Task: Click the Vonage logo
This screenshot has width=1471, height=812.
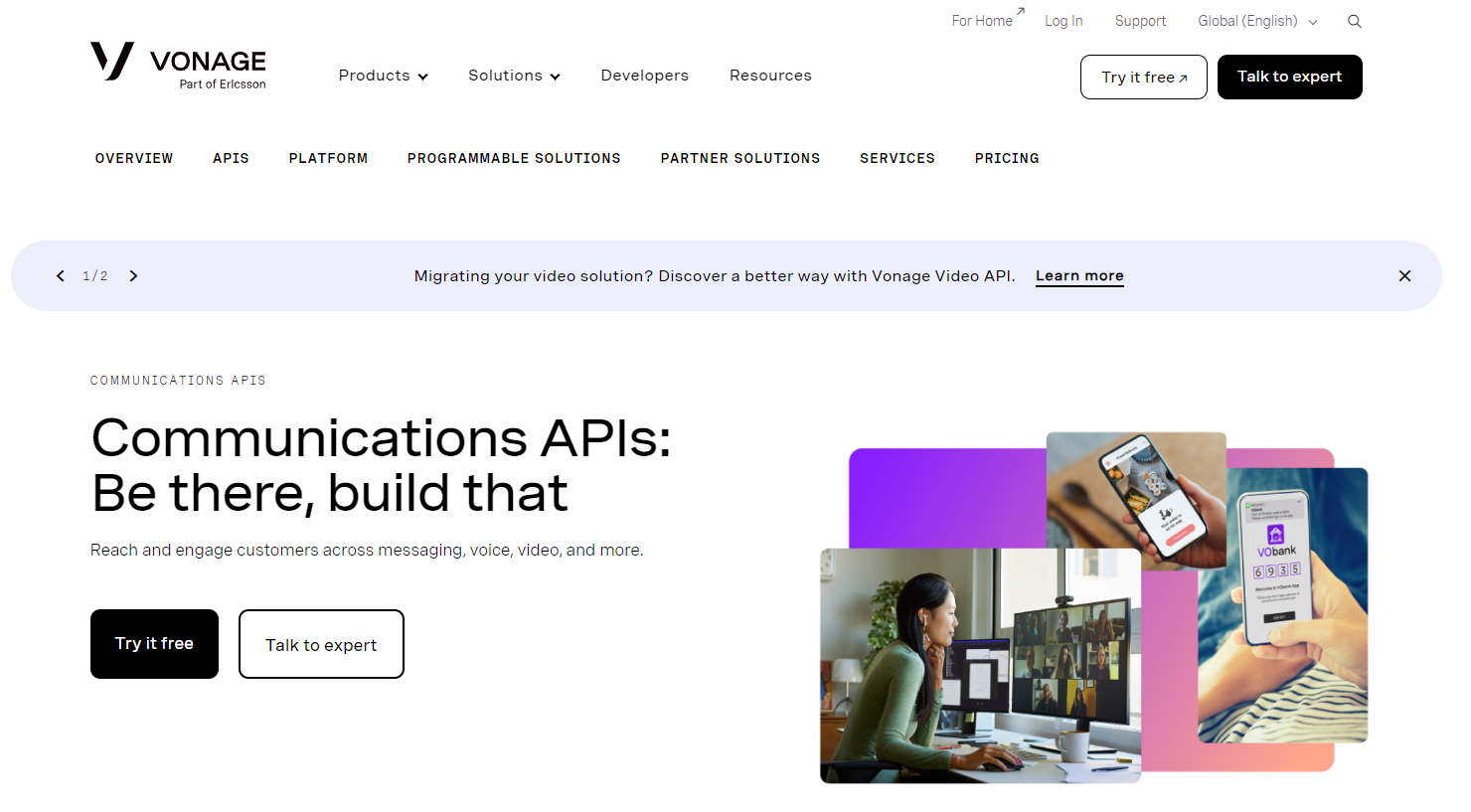Action: (179, 66)
